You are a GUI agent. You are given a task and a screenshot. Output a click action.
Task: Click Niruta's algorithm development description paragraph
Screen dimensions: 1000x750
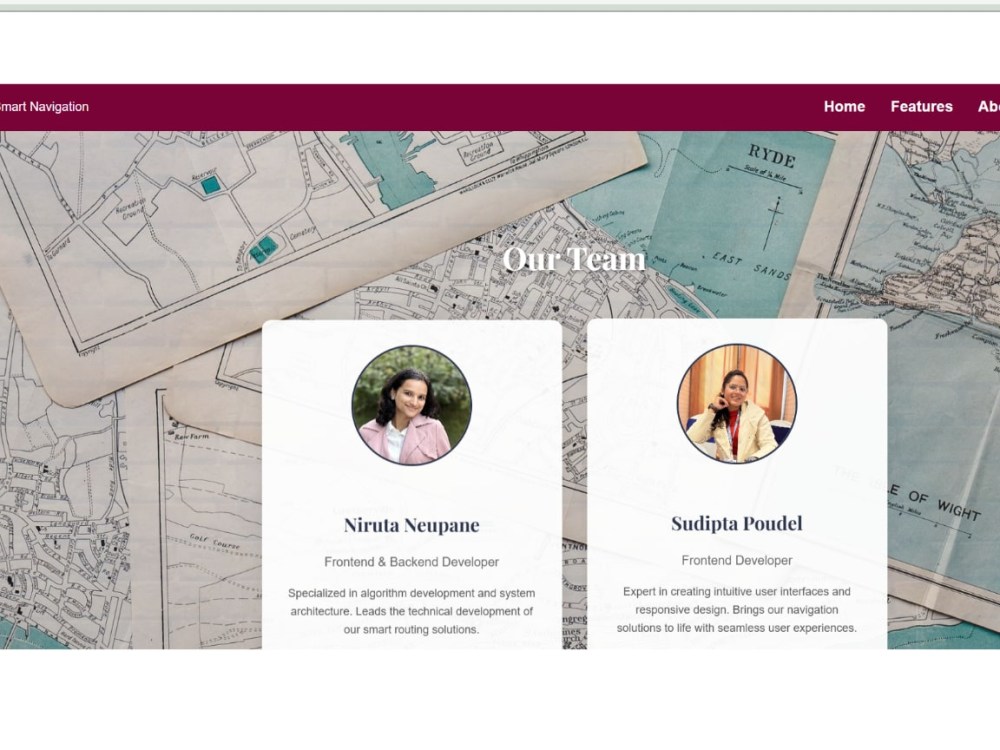coord(411,611)
